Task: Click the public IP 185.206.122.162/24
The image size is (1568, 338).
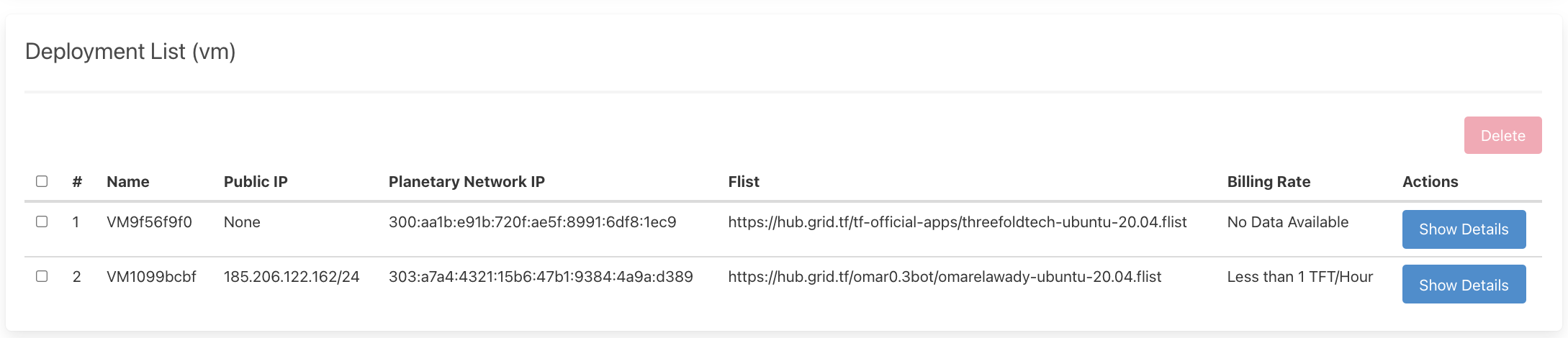Action: [292, 277]
